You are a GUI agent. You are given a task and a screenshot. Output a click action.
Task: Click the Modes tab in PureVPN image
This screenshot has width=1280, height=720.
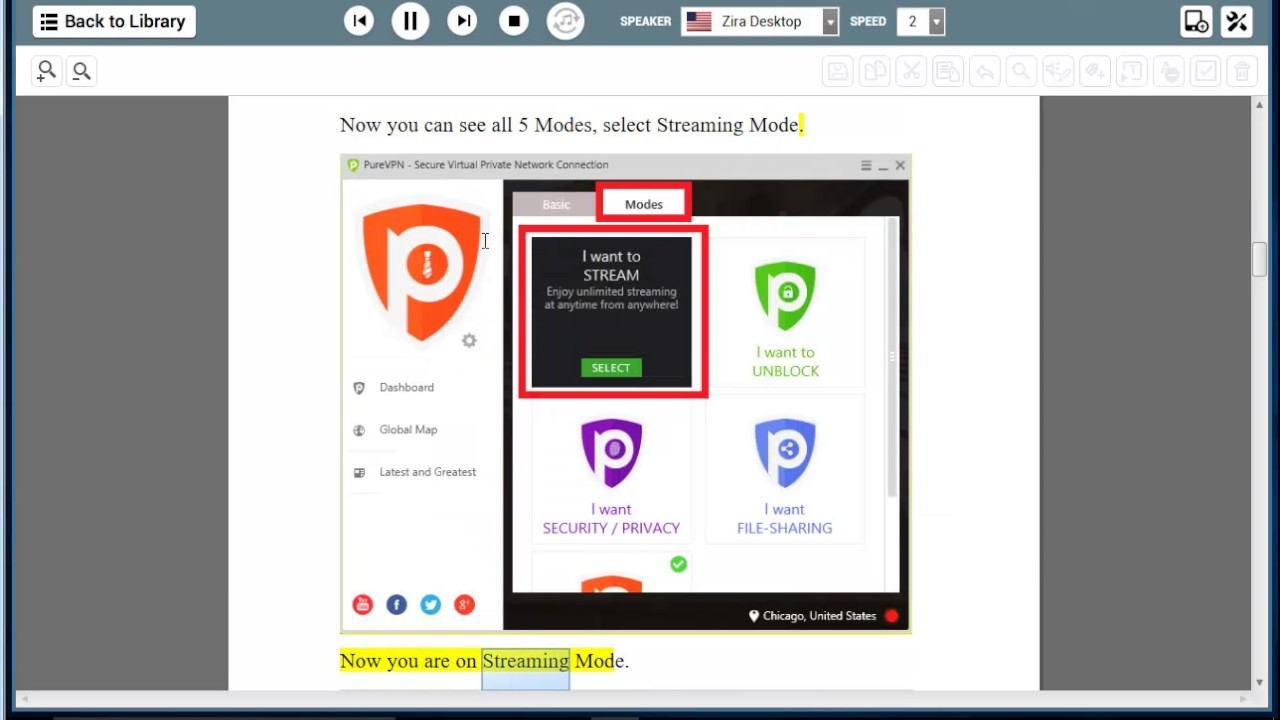(x=644, y=204)
